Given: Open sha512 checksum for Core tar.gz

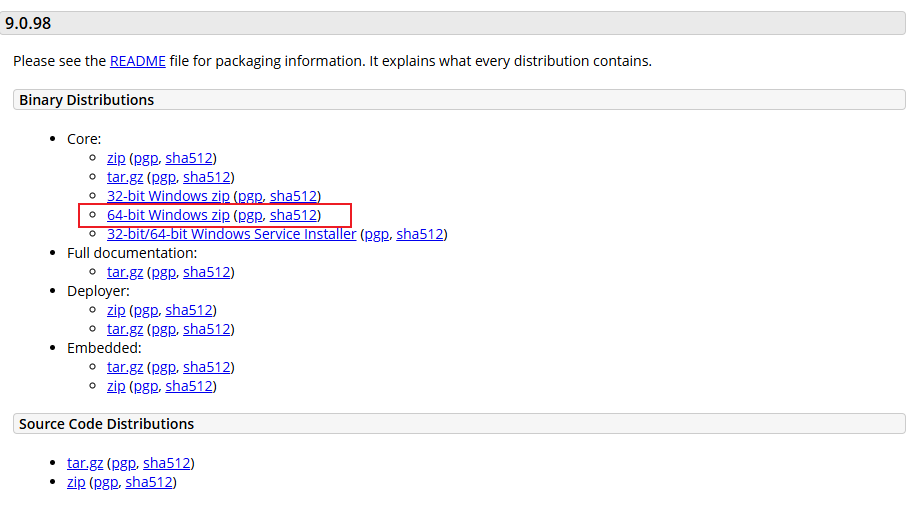Looking at the screenshot, I should point(206,177).
